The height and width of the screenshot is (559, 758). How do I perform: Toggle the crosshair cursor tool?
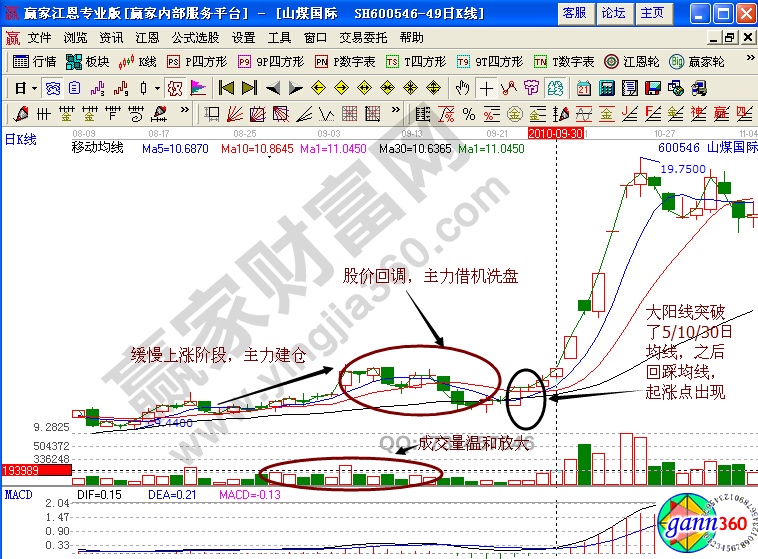click(487, 88)
